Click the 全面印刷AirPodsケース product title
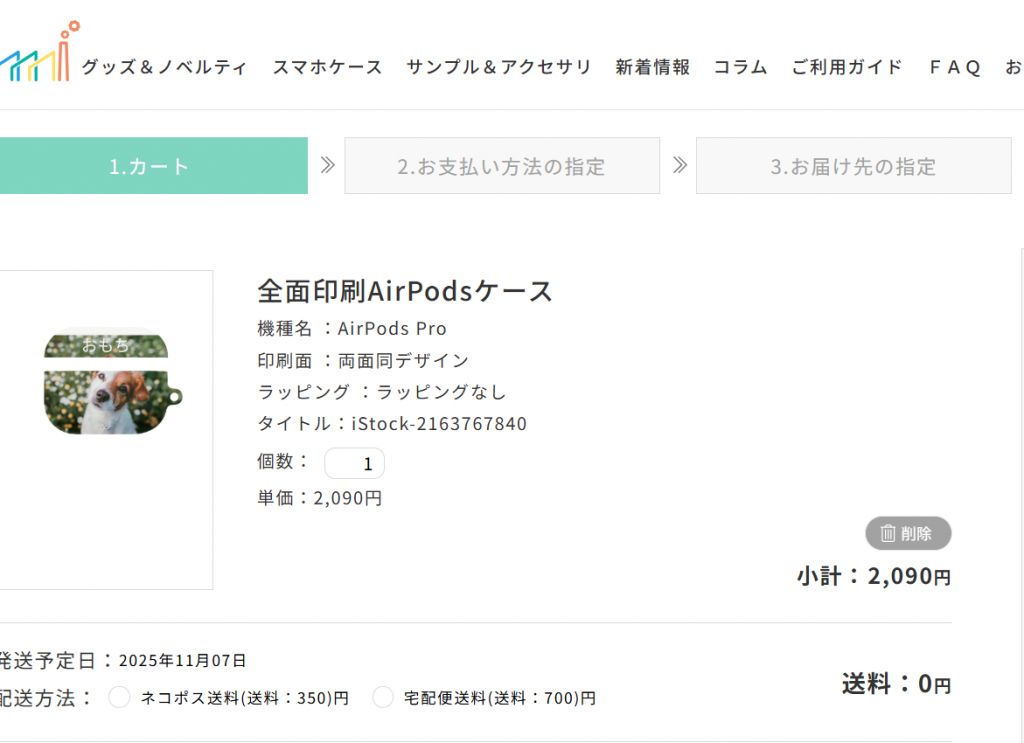The width and height of the screenshot is (1024, 743). point(405,291)
